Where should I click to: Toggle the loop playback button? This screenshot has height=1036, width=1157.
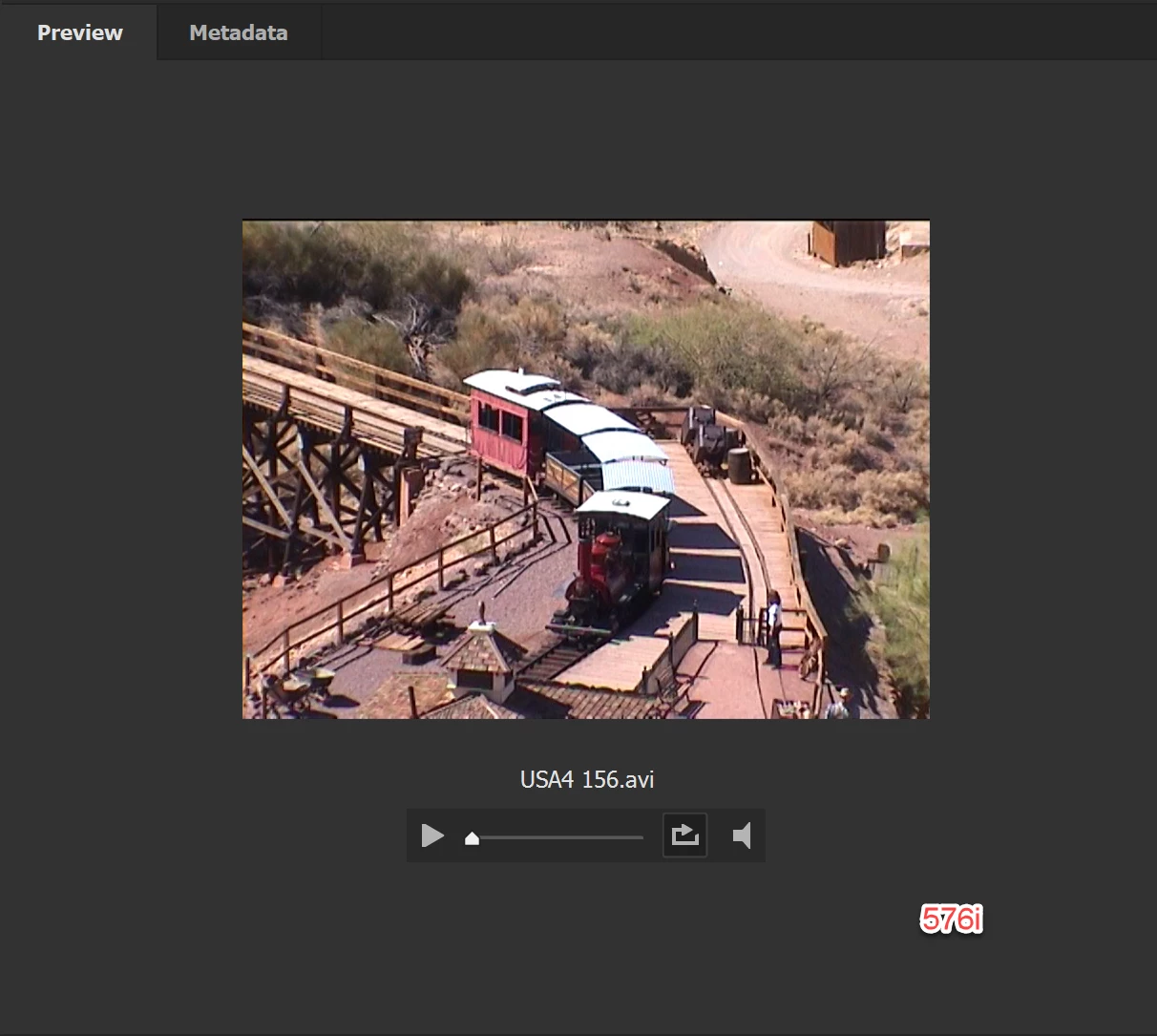tap(684, 835)
